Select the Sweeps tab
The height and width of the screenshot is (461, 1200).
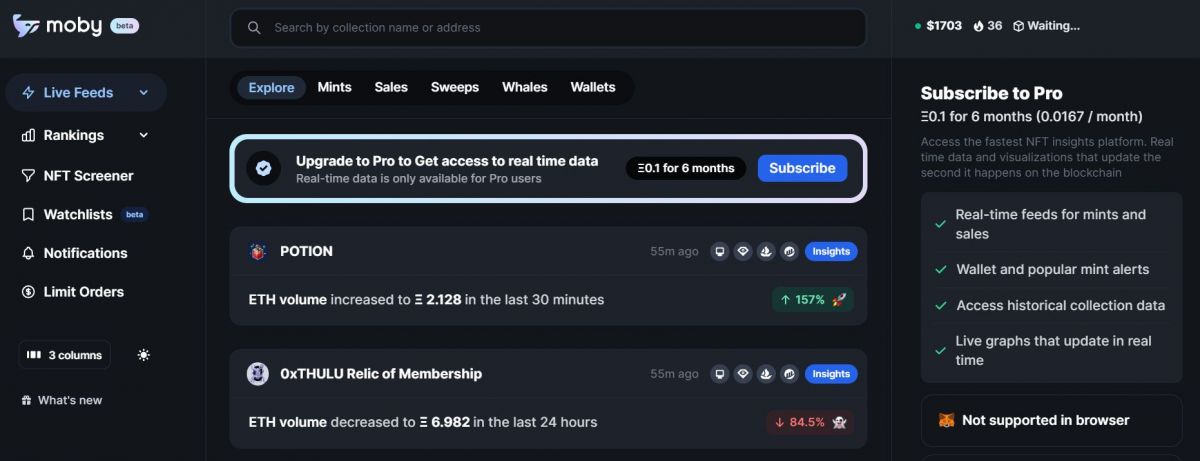click(x=454, y=87)
